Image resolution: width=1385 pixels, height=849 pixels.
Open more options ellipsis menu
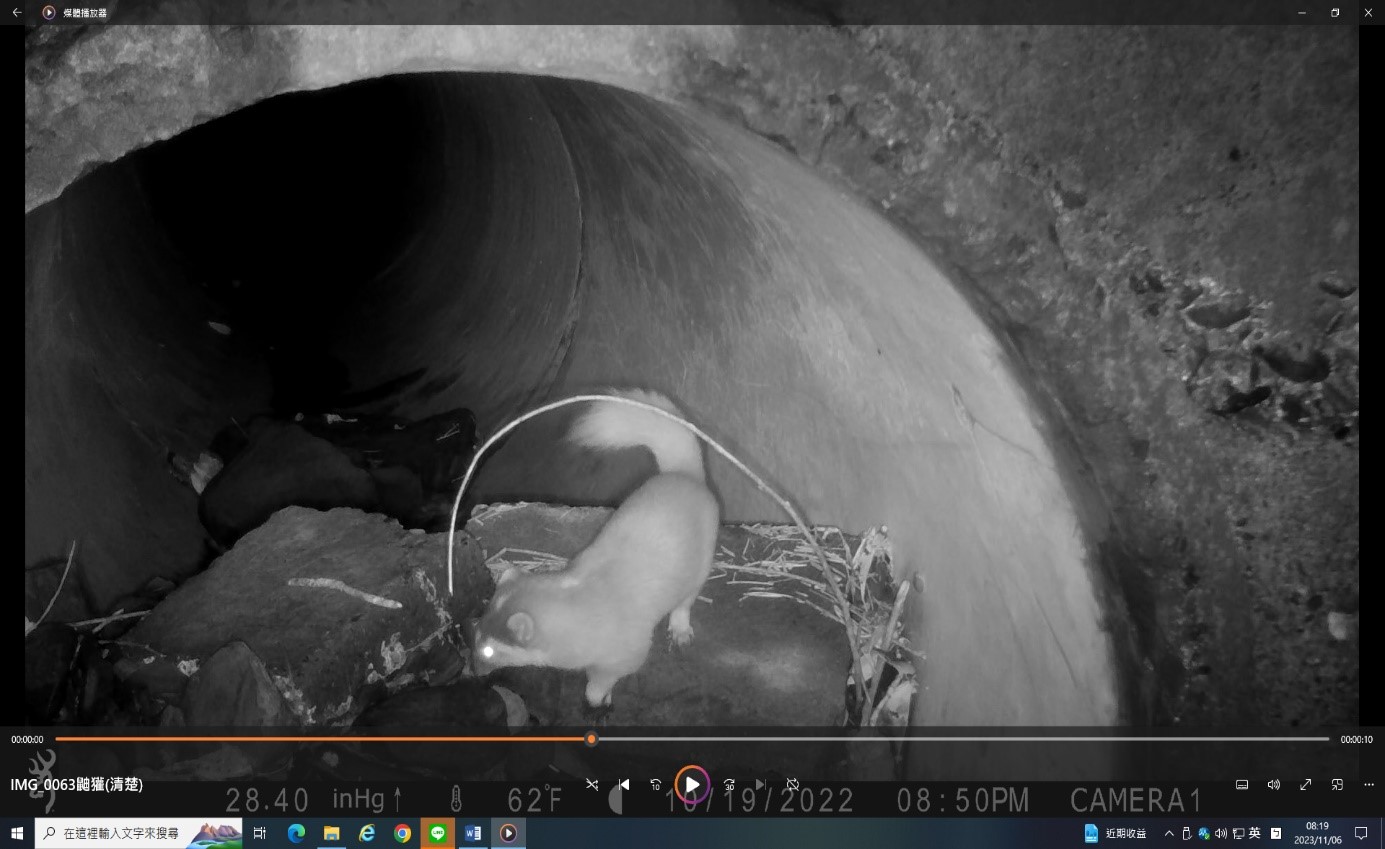[x=1369, y=785]
